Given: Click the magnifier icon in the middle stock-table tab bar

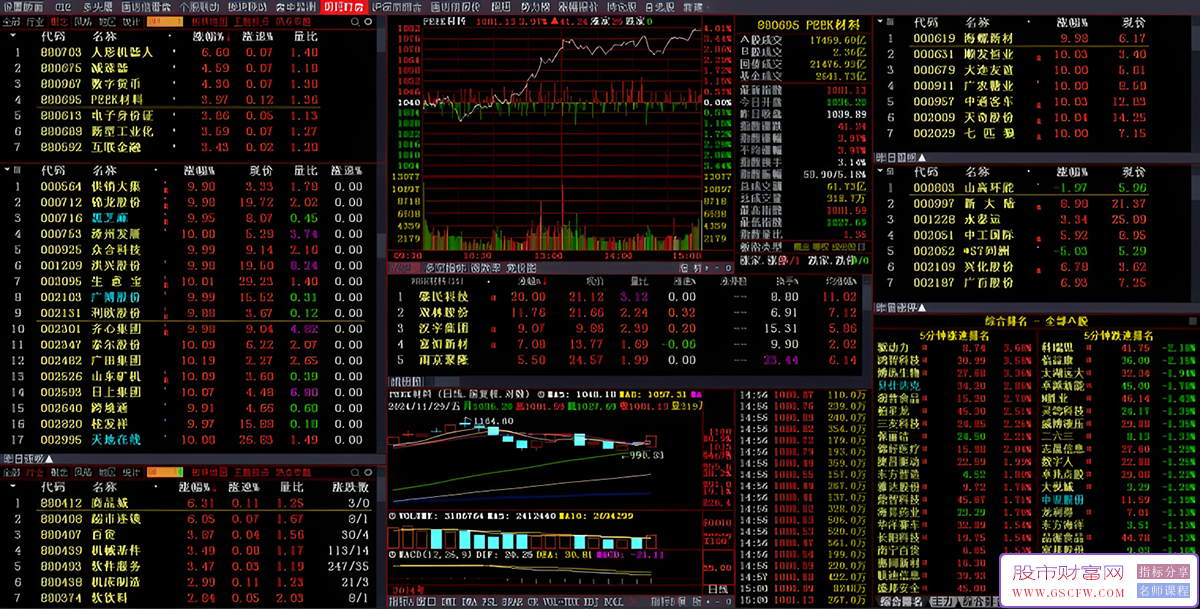Looking at the screenshot, I should click(x=730, y=268).
